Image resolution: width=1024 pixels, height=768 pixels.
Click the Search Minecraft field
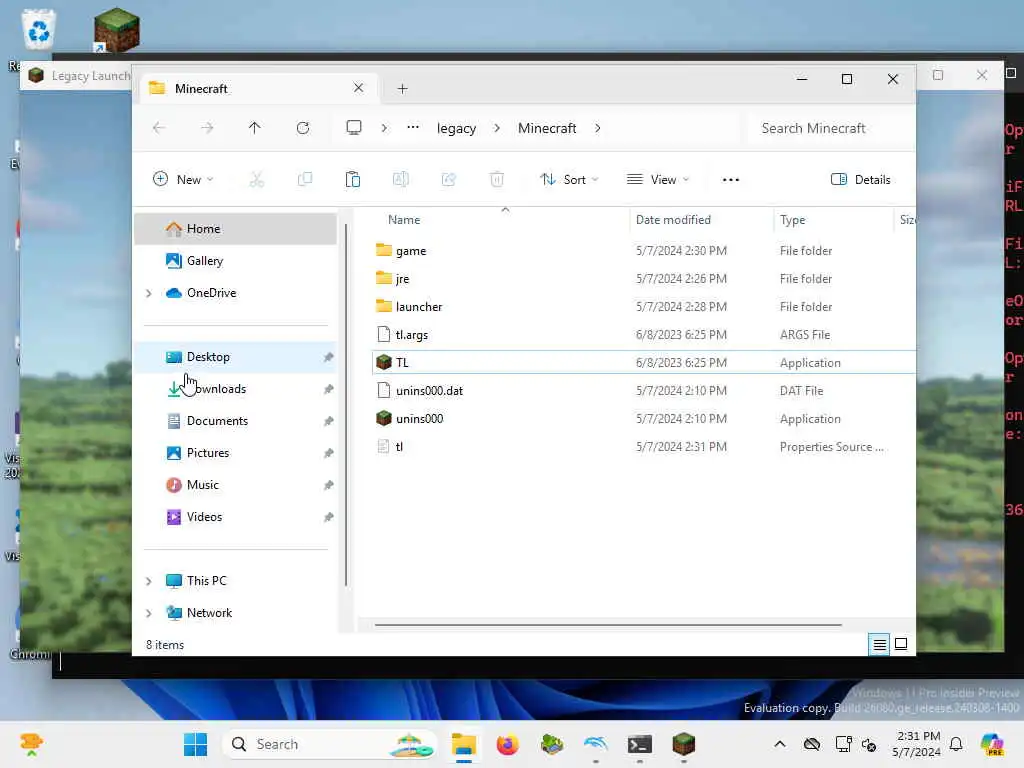[x=829, y=128]
